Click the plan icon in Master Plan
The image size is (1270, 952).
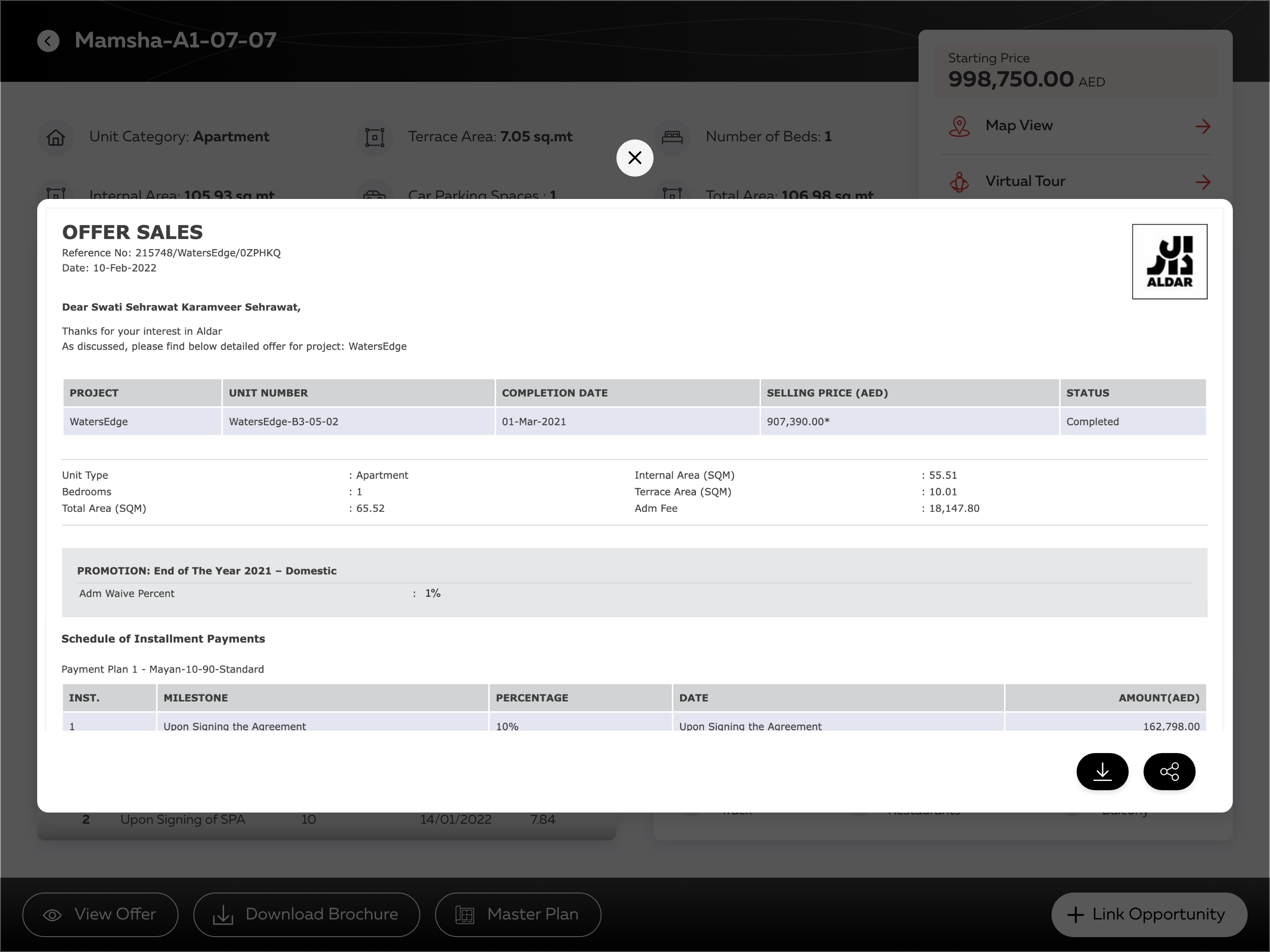pyautogui.click(x=464, y=915)
